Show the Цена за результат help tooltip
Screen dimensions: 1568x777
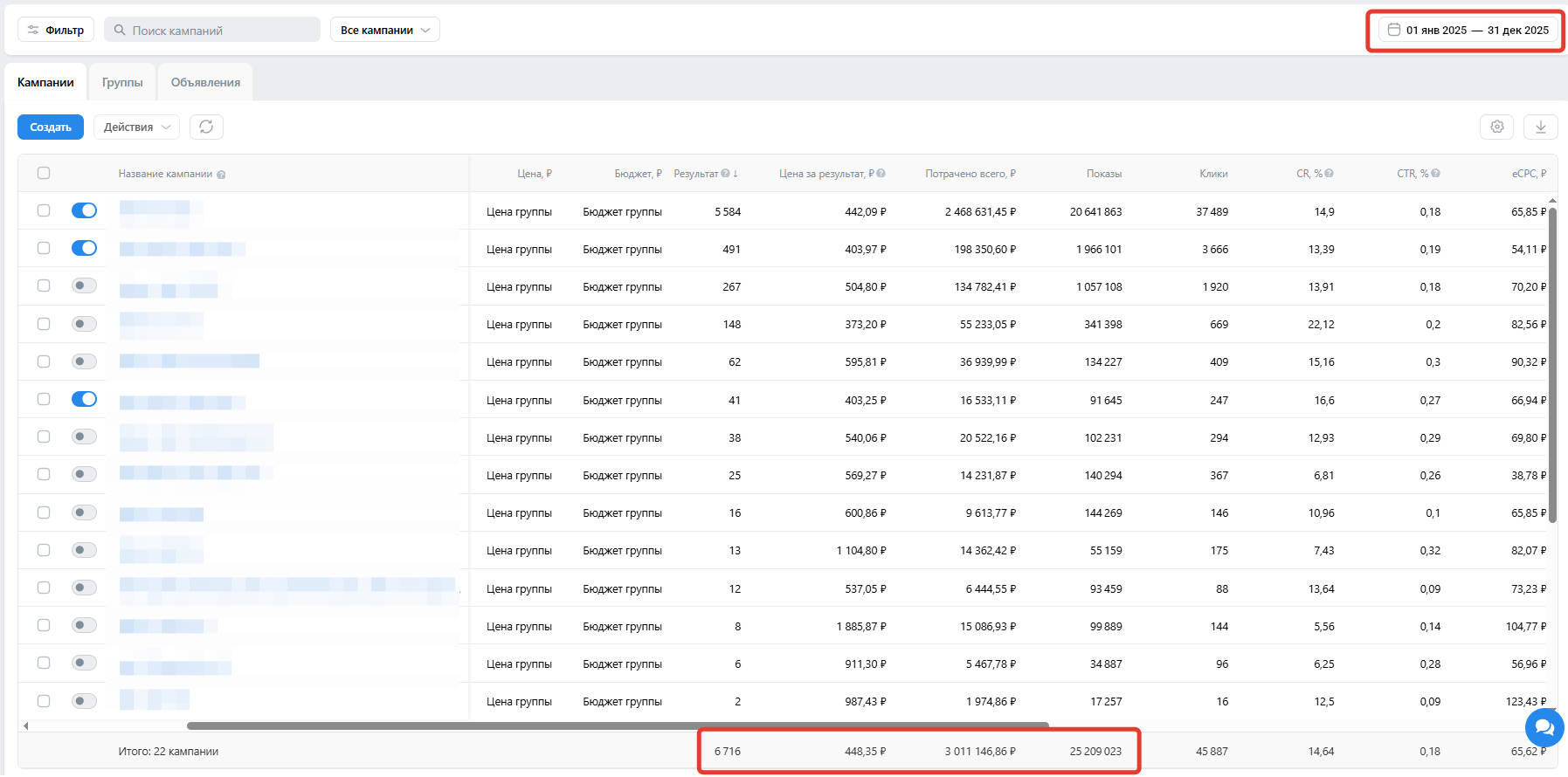[x=881, y=174]
